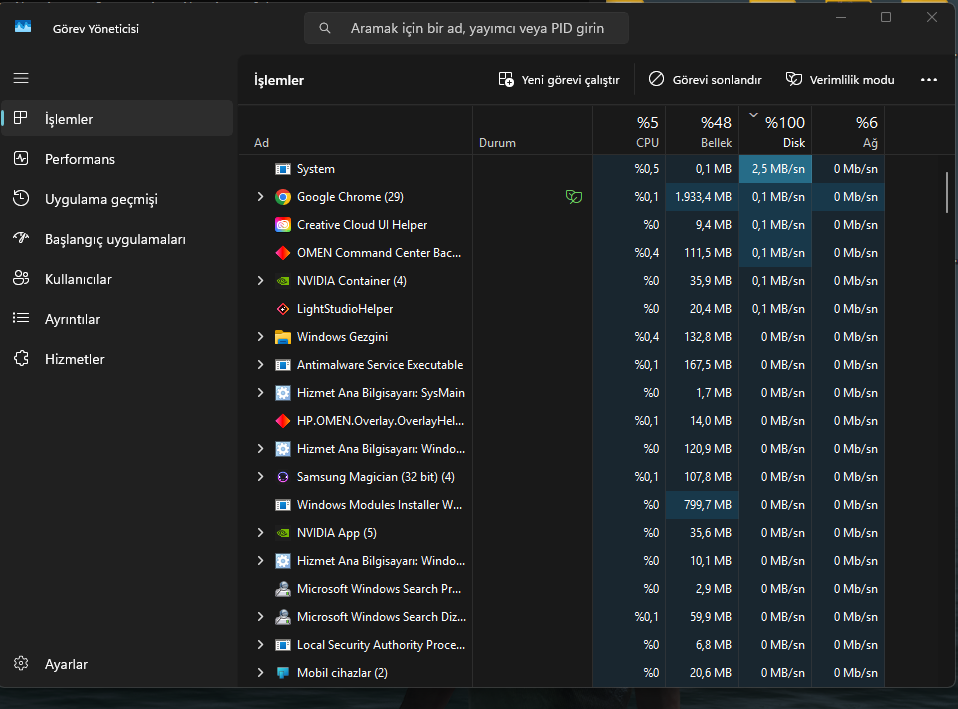This screenshot has width=958, height=709.
Task: Expand the NVIDIA Container (4) group
Action: click(x=260, y=281)
